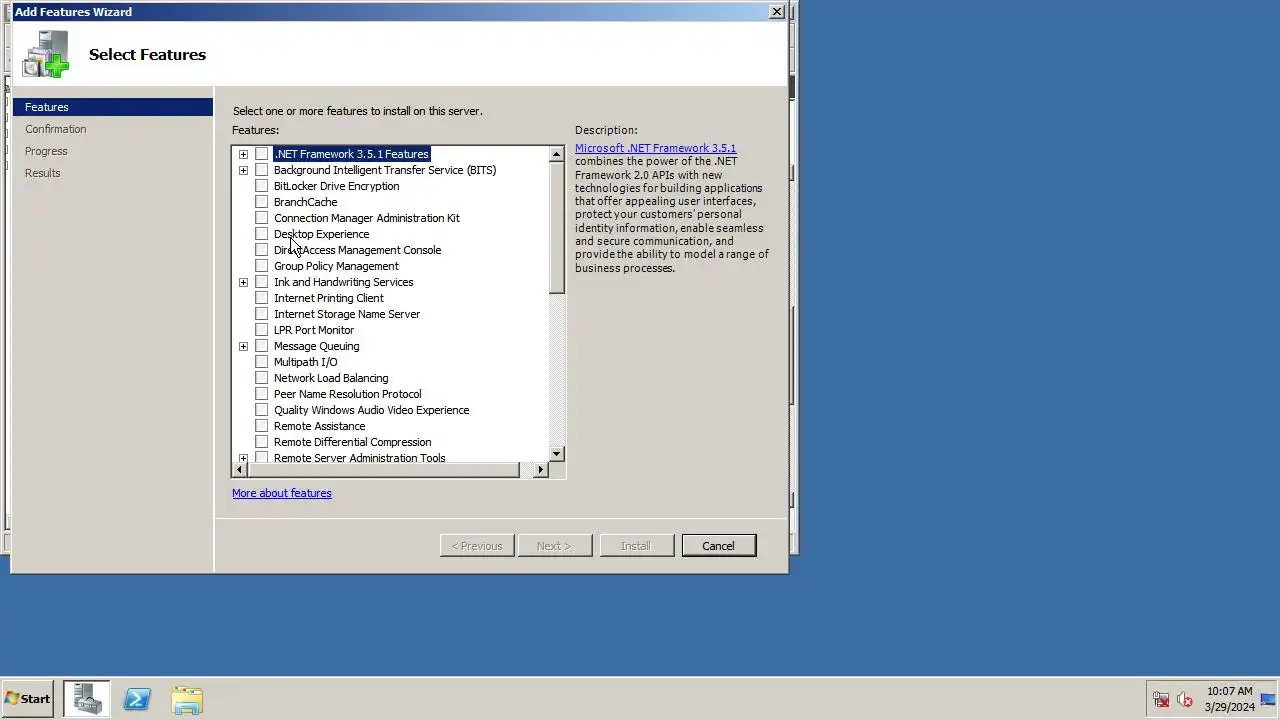Expand Ink and Handwriting Services node

click(243, 282)
